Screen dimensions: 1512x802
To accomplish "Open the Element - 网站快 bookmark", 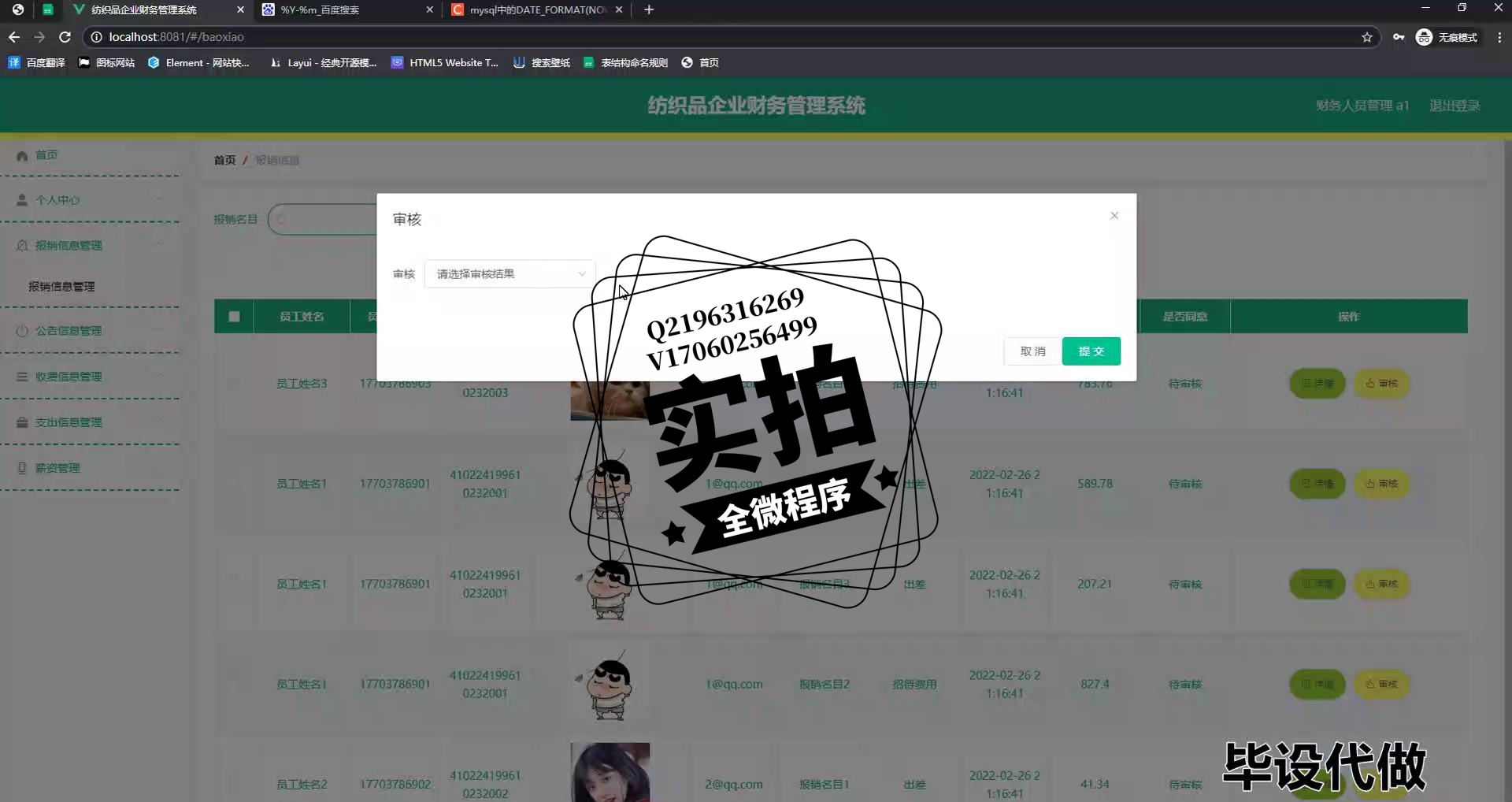I will pyautogui.click(x=198, y=63).
